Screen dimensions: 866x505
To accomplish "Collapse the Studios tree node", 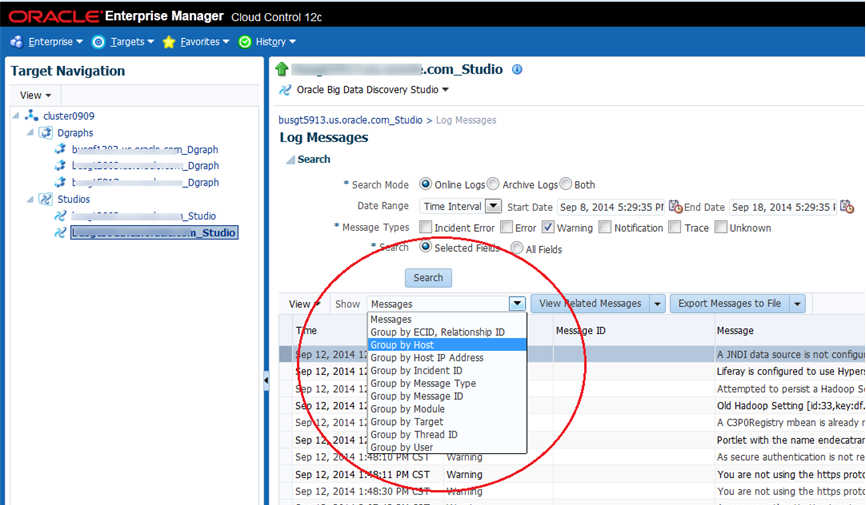I will point(30,199).
